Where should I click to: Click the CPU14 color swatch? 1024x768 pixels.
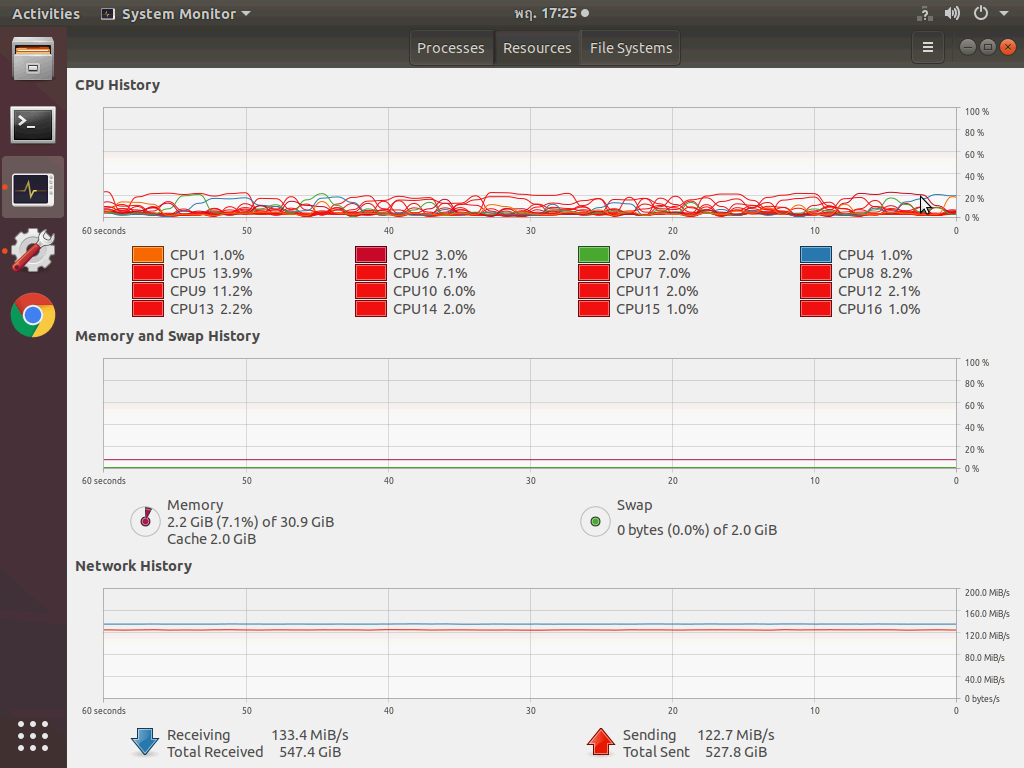coord(371,309)
